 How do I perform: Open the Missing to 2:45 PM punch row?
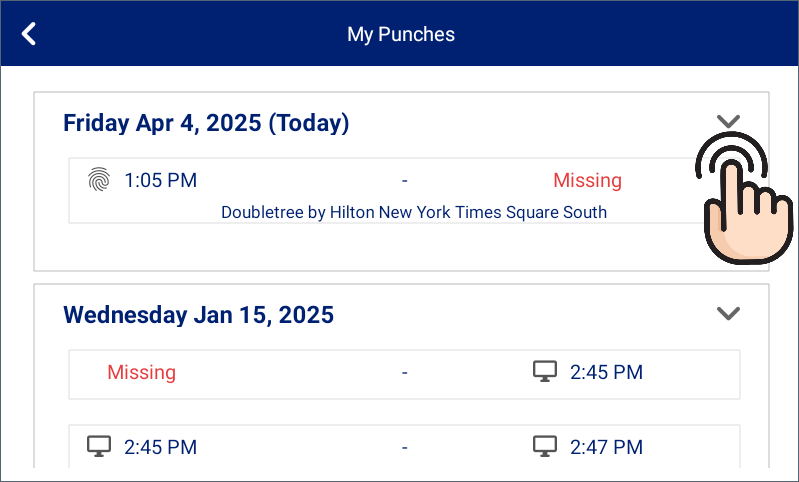(404, 374)
